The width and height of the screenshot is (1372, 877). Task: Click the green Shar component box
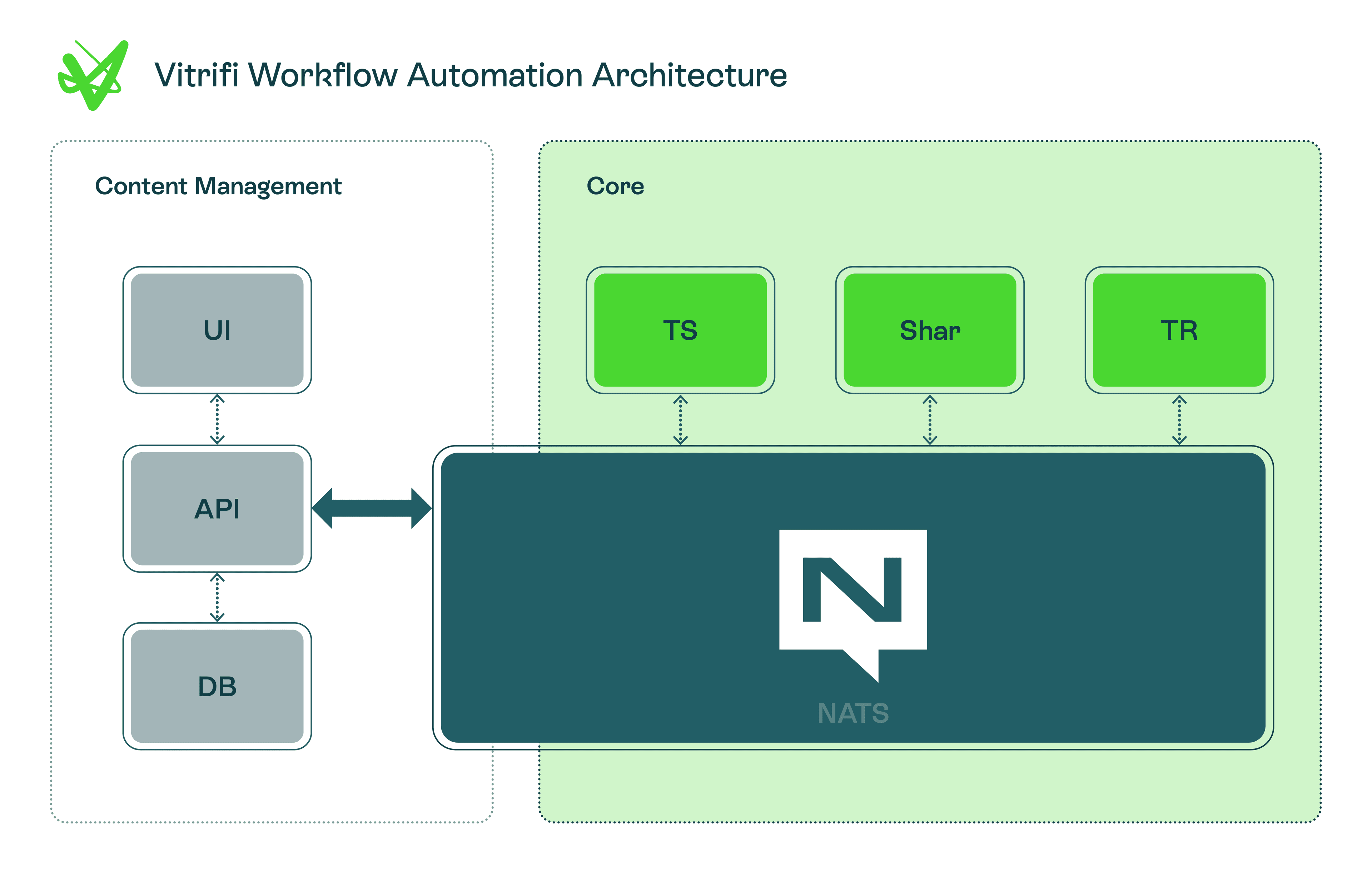pyautogui.click(x=930, y=330)
